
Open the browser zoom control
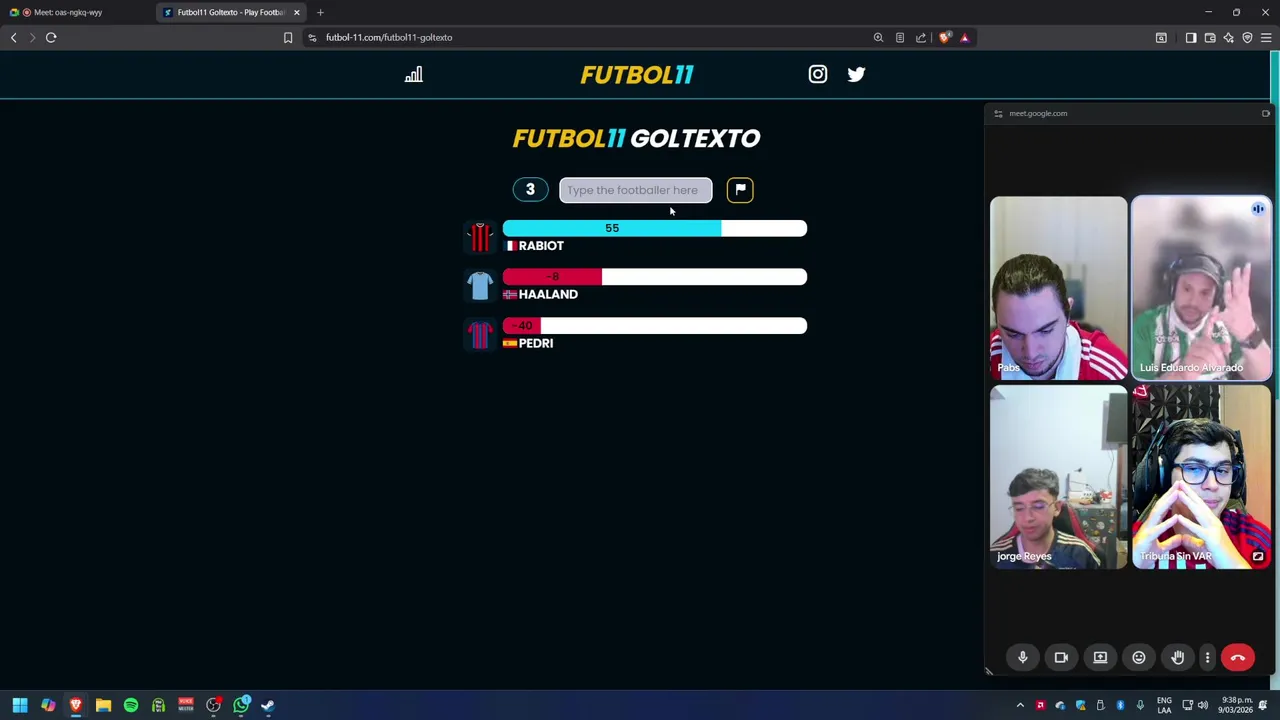[878, 38]
